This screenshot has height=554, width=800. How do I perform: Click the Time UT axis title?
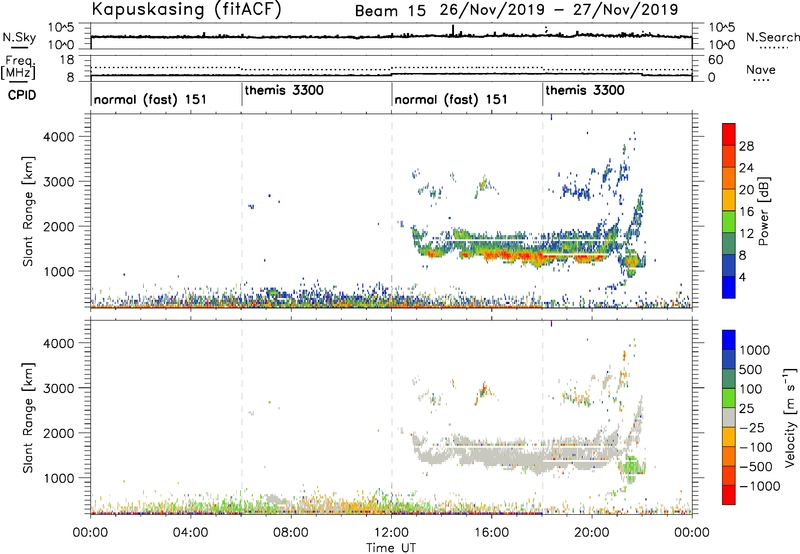coord(391,548)
